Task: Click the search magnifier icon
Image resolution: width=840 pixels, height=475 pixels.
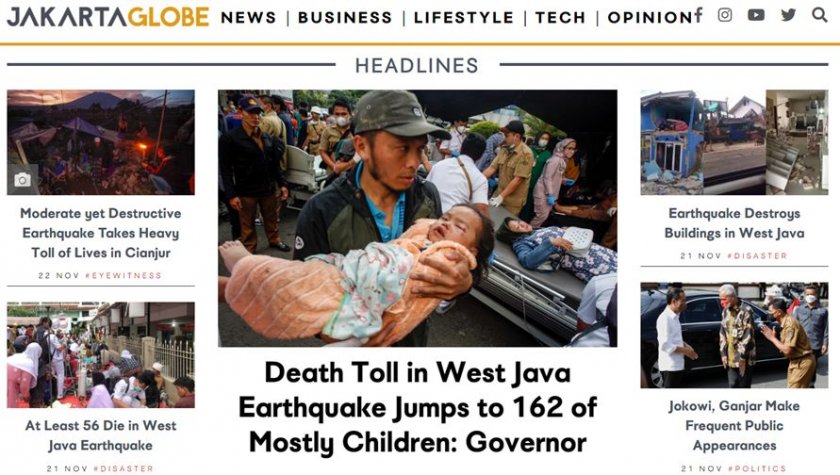Action: pos(820,15)
